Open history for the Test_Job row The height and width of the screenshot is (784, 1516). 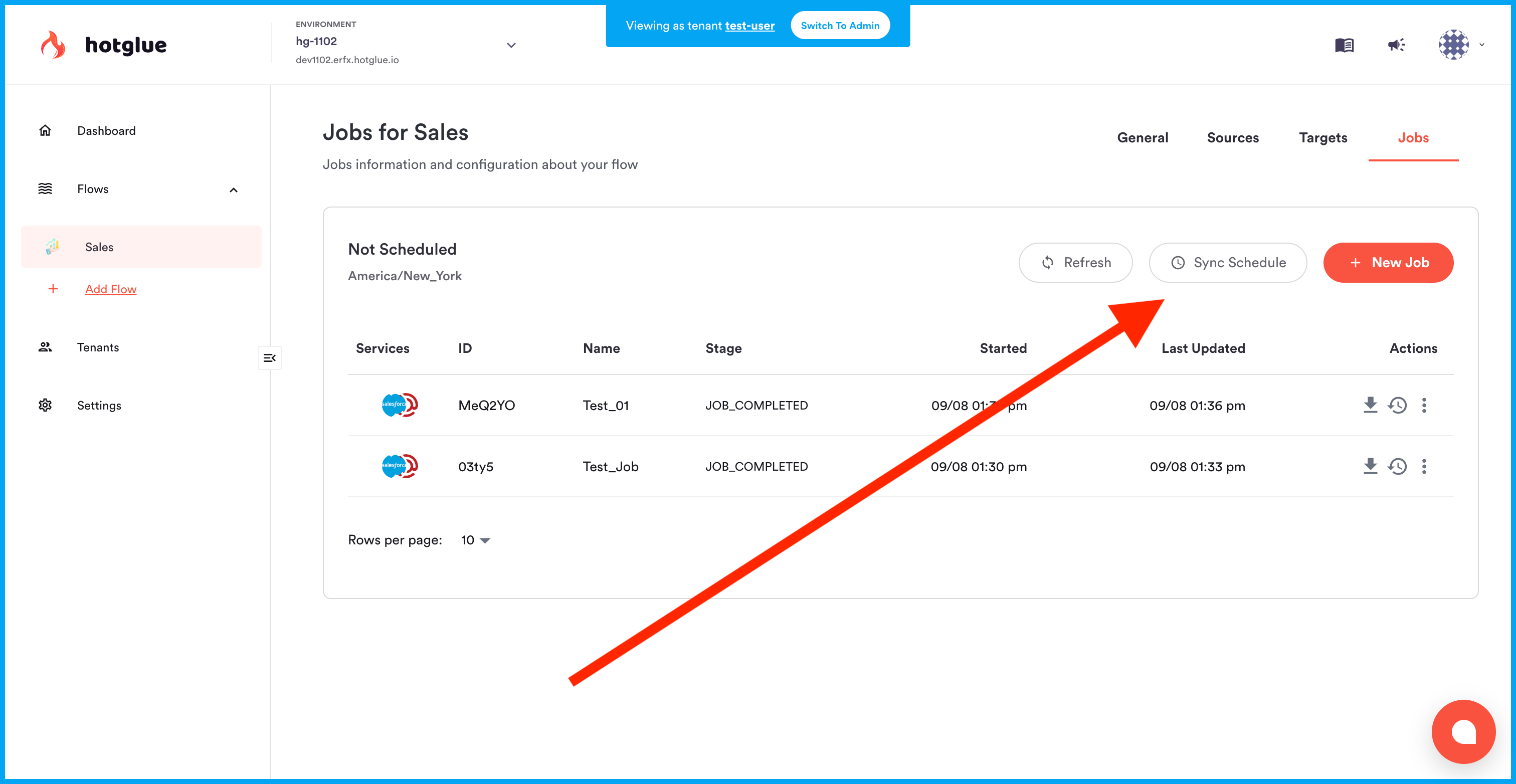pos(1397,466)
